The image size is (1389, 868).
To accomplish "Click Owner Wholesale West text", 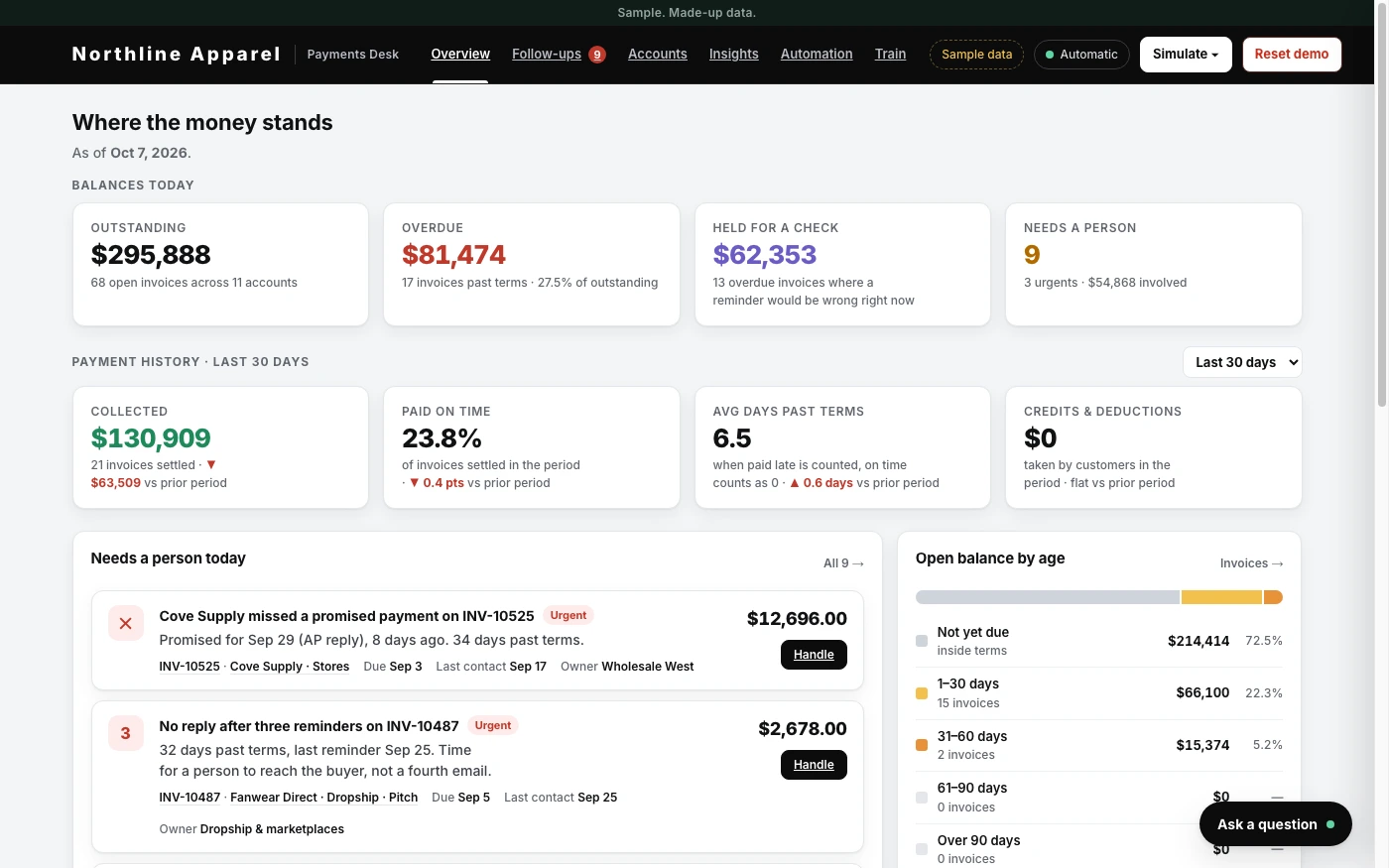I will point(627,667).
